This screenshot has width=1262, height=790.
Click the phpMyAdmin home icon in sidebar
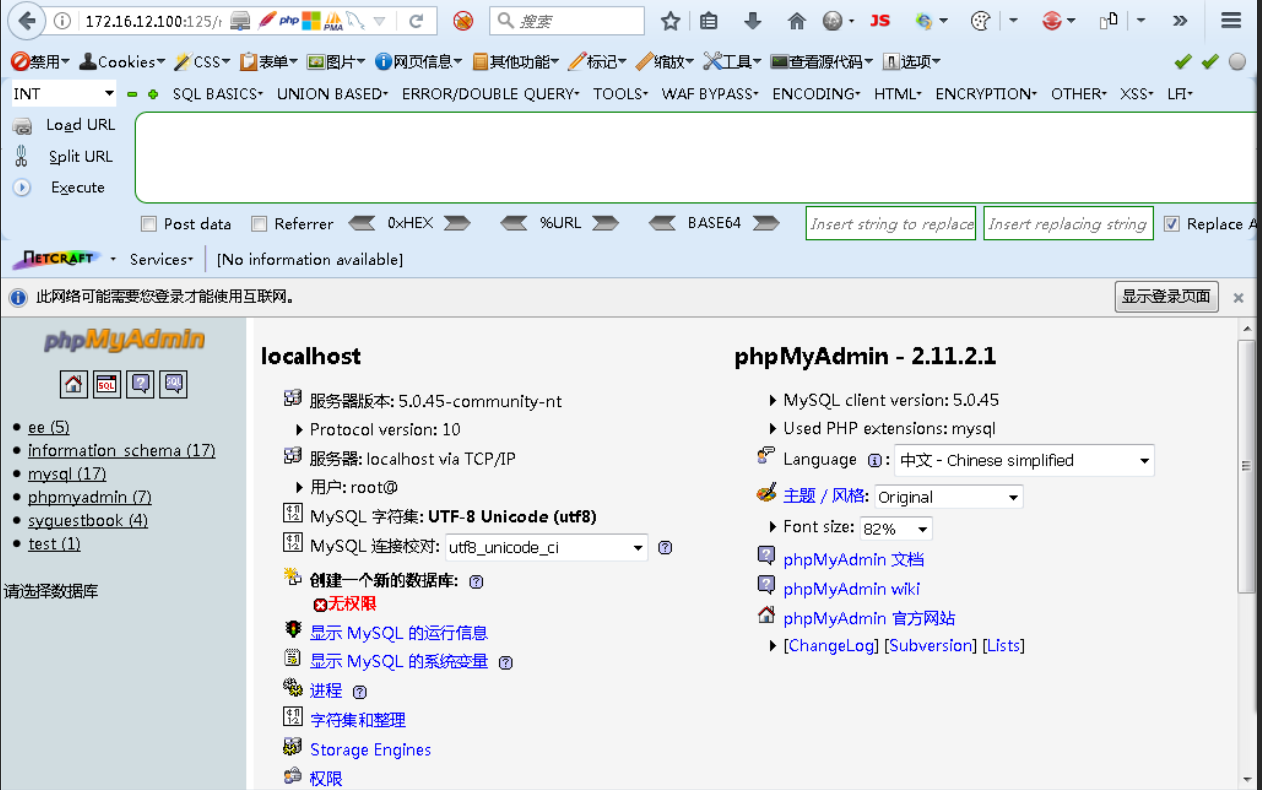(x=73, y=384)
